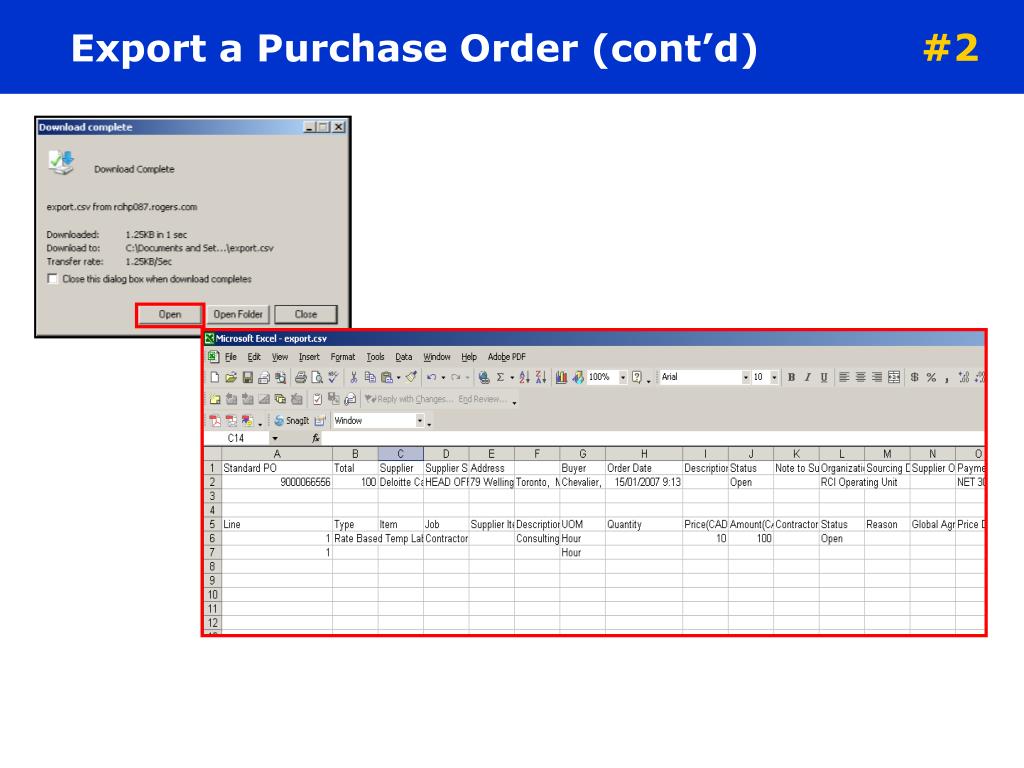Open the File menu in Excel
Screen dimensions: 1024x768
coord(231,357)
